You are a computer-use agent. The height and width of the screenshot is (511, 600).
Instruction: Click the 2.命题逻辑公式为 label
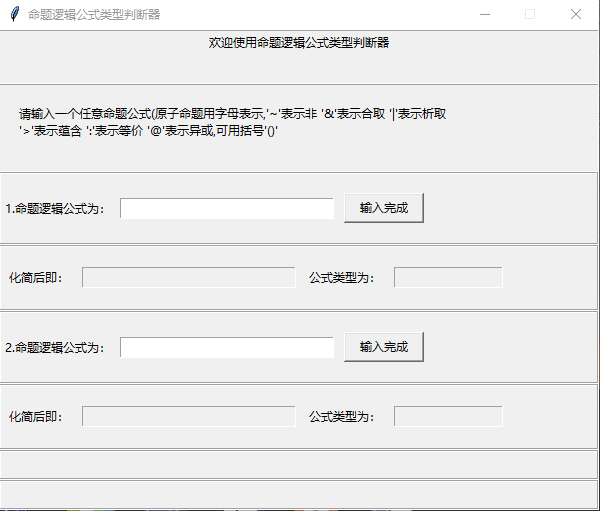coord(55,348)
